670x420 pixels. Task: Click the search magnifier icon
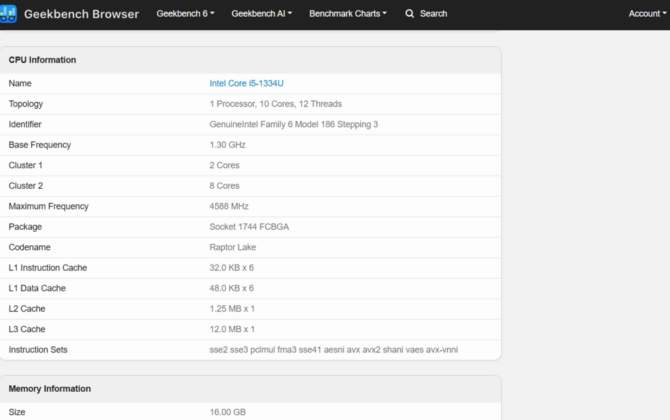[409, 14]
